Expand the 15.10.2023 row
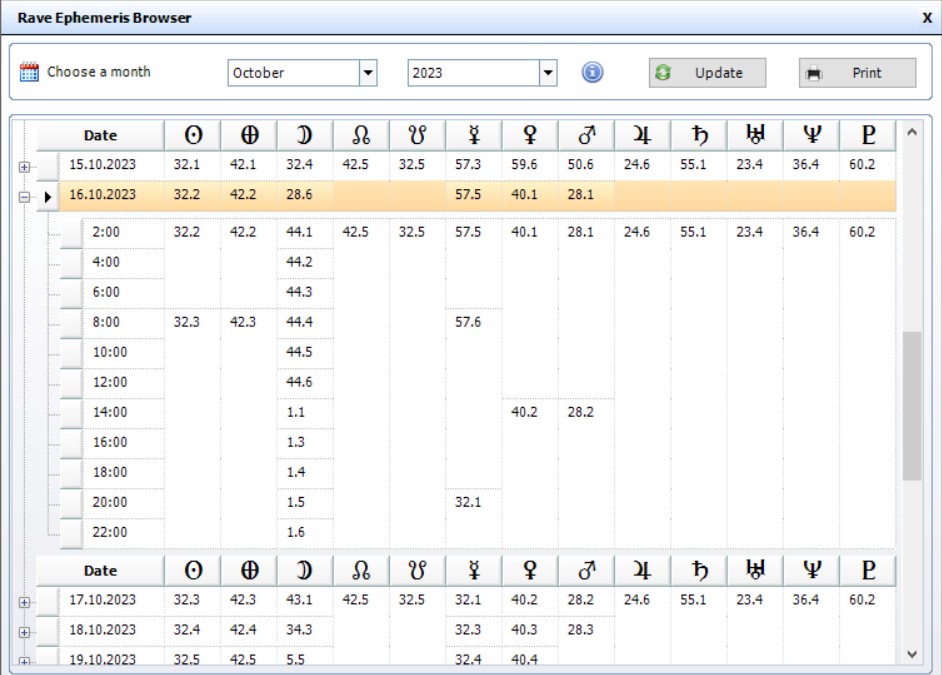 [23, 167]
